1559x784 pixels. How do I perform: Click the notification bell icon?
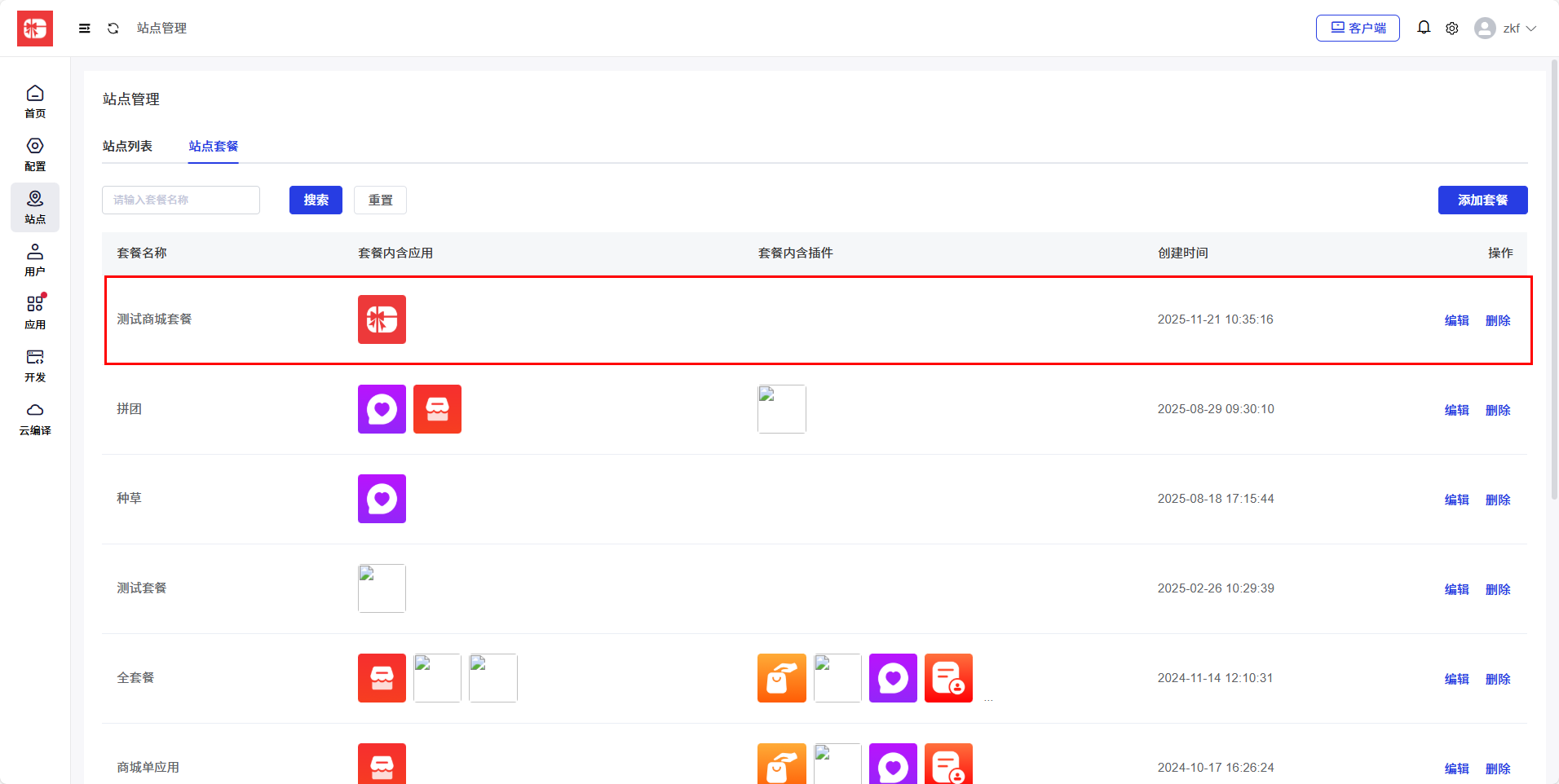click(x=1424, y=28)
